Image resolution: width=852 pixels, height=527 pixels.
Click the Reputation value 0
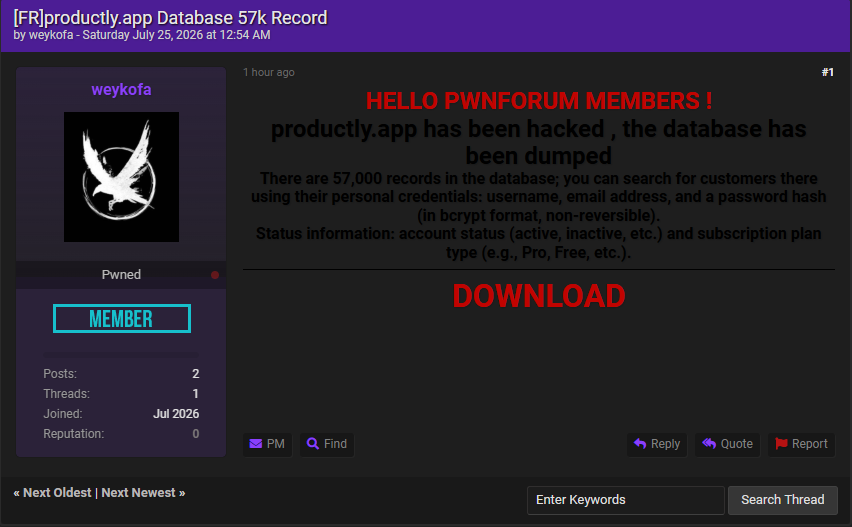(196, 434)
